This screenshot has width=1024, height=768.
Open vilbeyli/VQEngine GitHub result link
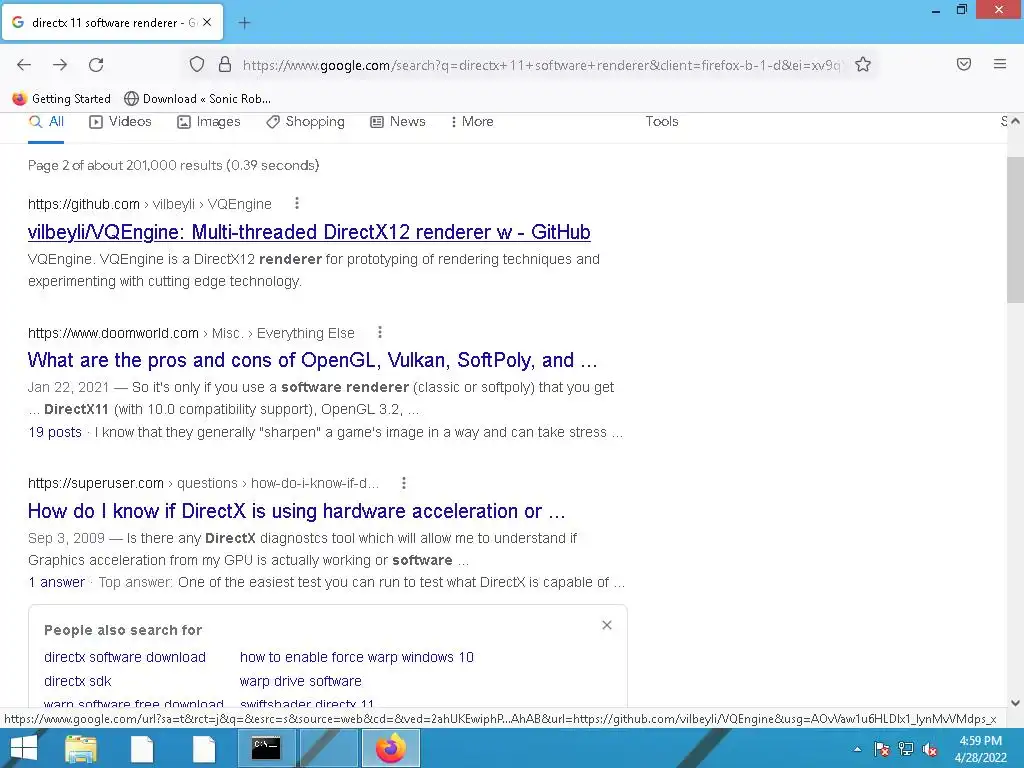(x=309, y=232)
